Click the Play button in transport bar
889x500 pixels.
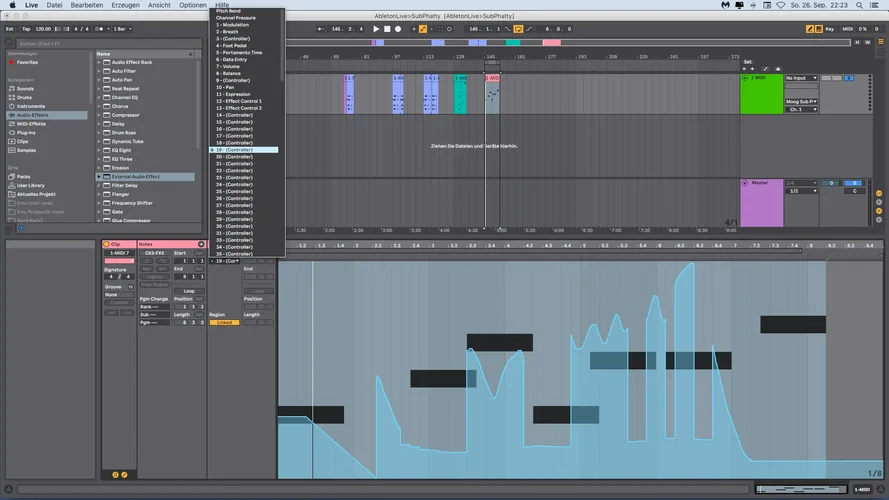(376, 29)
